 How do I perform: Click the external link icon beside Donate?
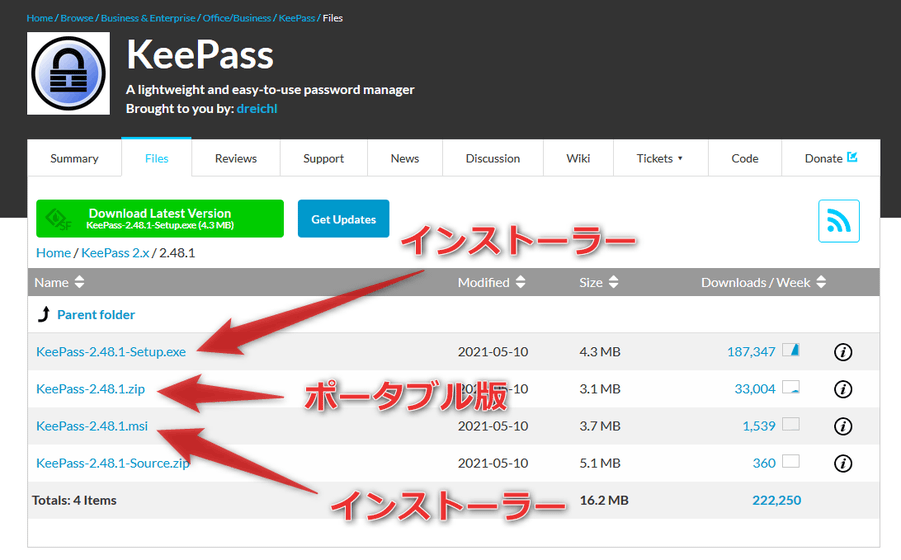point(852,157)
